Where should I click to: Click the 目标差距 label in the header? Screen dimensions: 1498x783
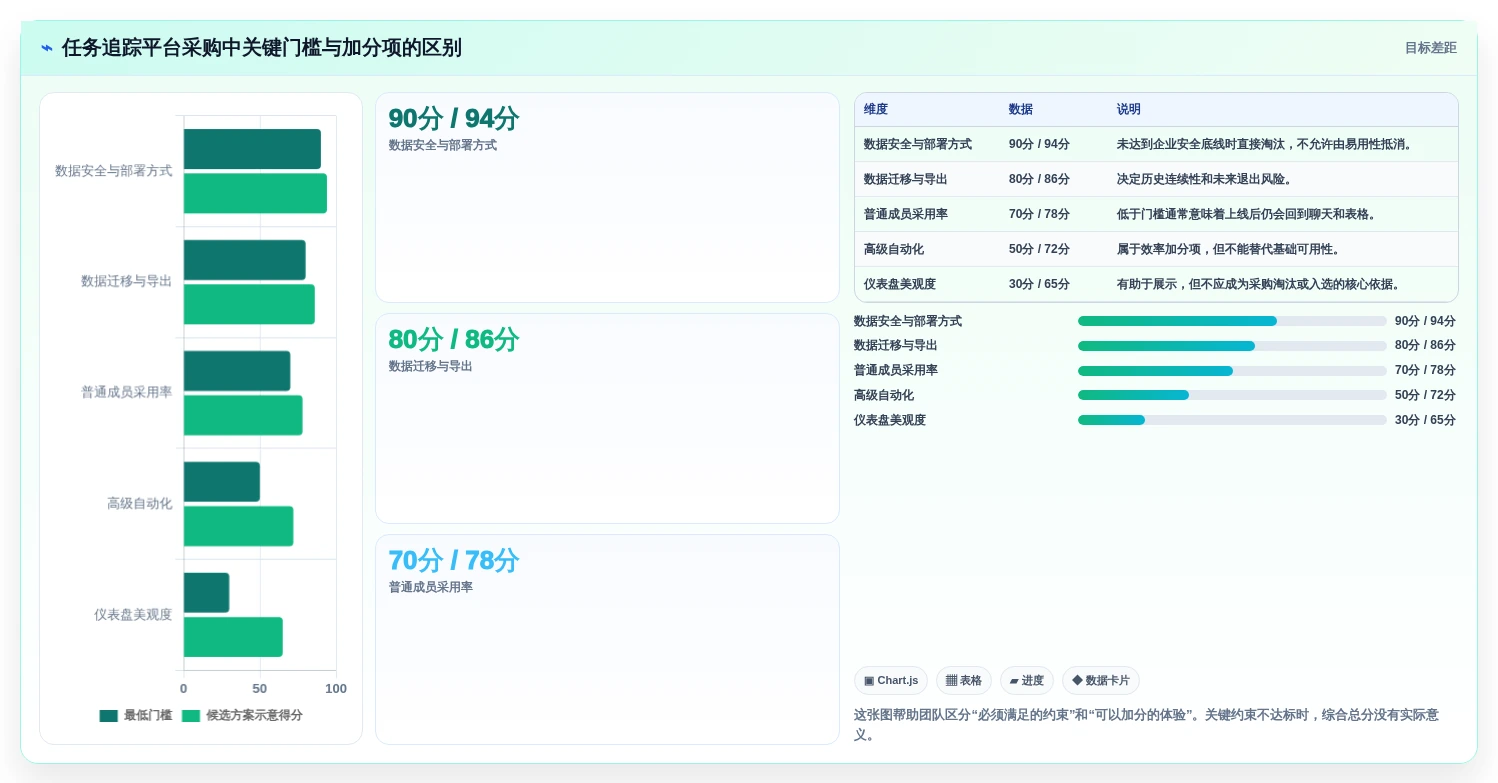pyautogui.click(x=1430, y=48)
